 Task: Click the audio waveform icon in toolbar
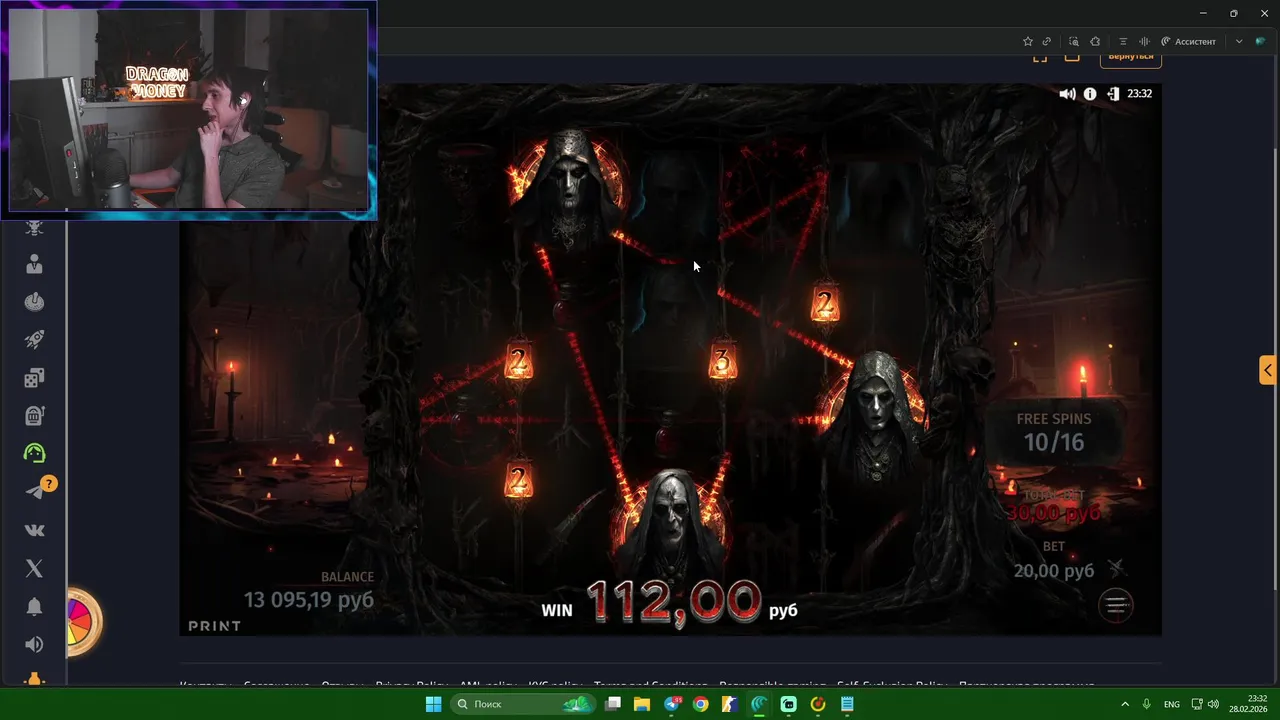[x=1144, y=41]
